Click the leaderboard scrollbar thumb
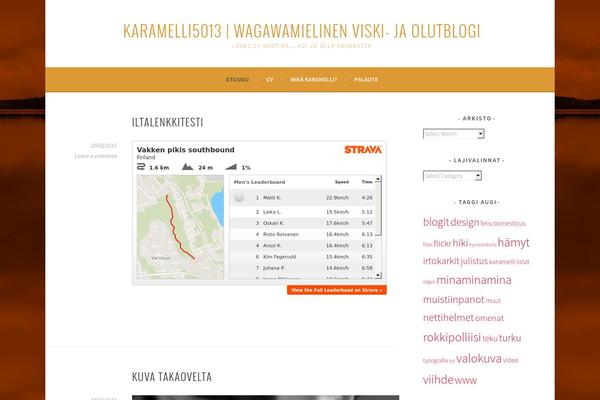This screenshot has width=600, height=400. 378,209
